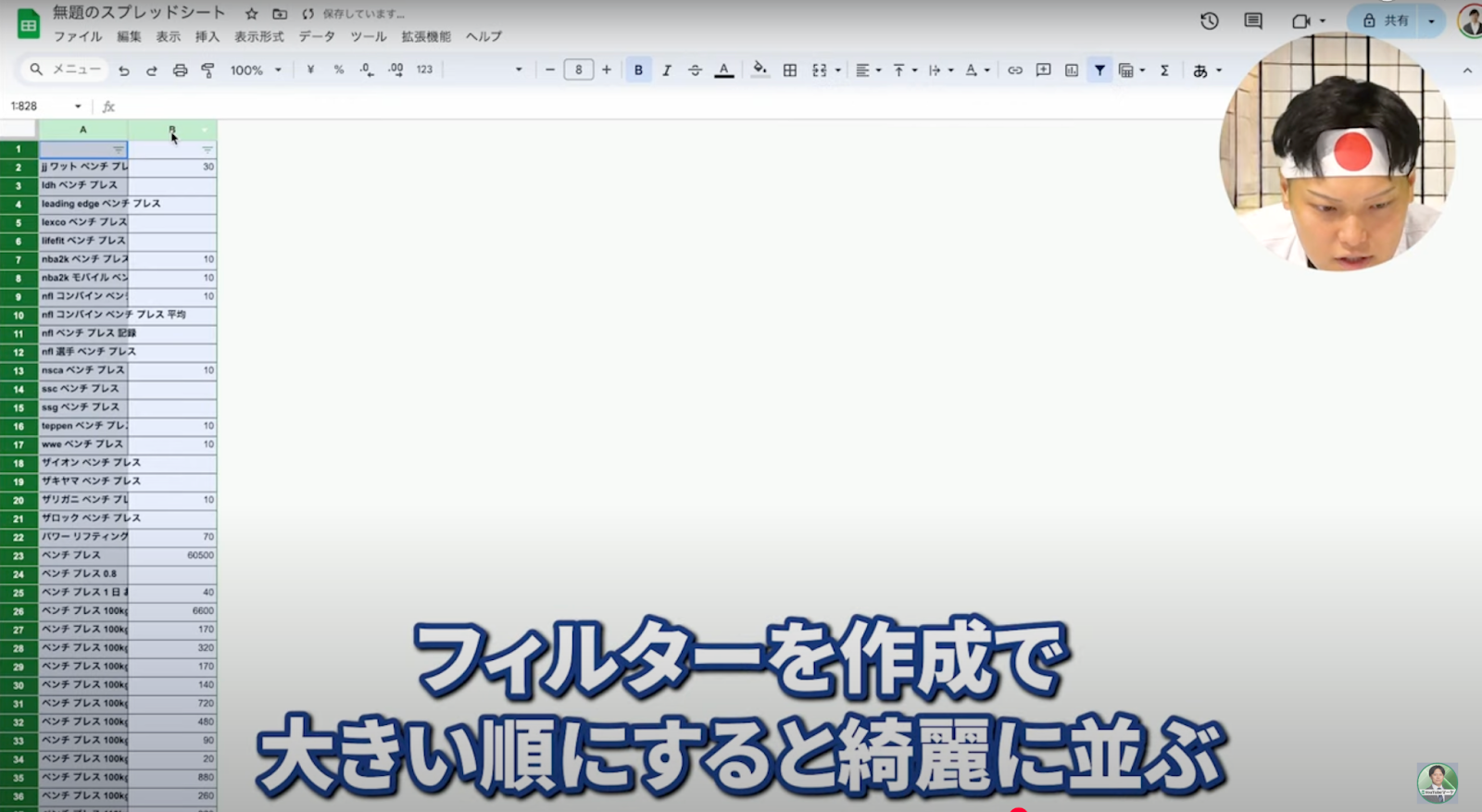Toggle the filter button in toolbar
Viewport: 1482px width, 812px height.
[x=1099, y=70]
